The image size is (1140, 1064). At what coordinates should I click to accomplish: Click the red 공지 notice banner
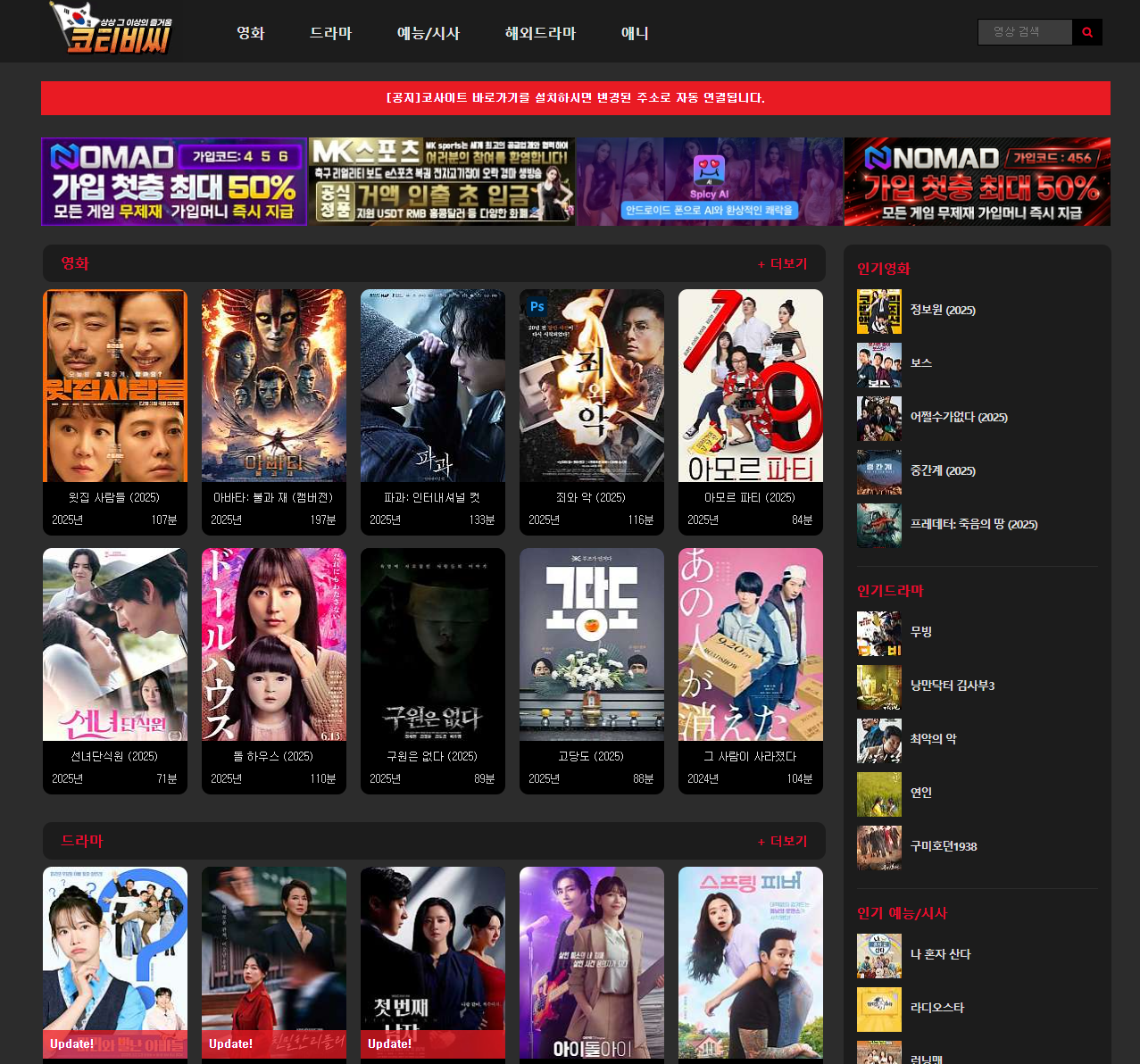(x=575, y=98)
